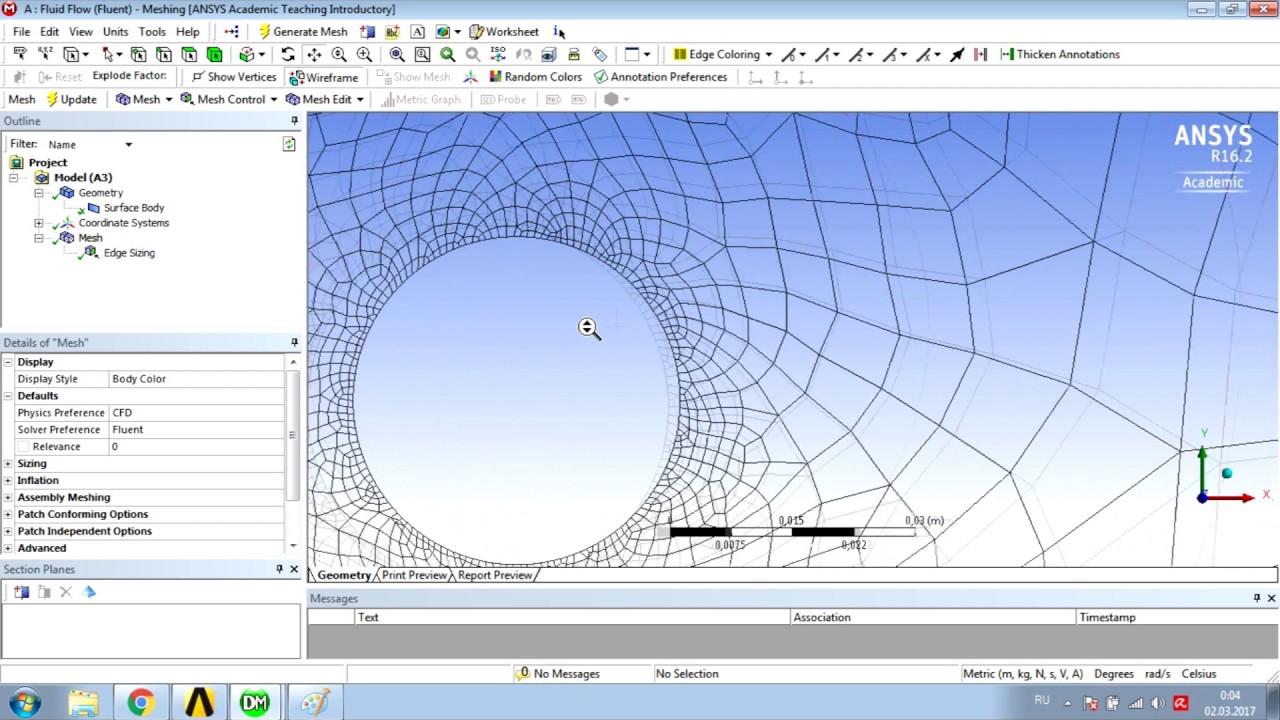Select the Vertex selection filter
Image resolution: width=1280 pixels, height=720 pixels.
[138, 54]
